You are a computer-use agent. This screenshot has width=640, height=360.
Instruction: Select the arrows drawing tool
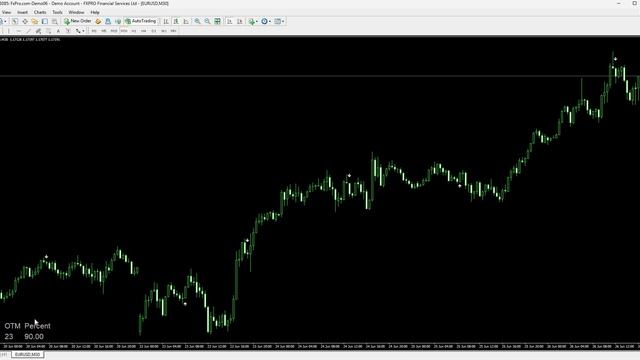pos(78,31)
